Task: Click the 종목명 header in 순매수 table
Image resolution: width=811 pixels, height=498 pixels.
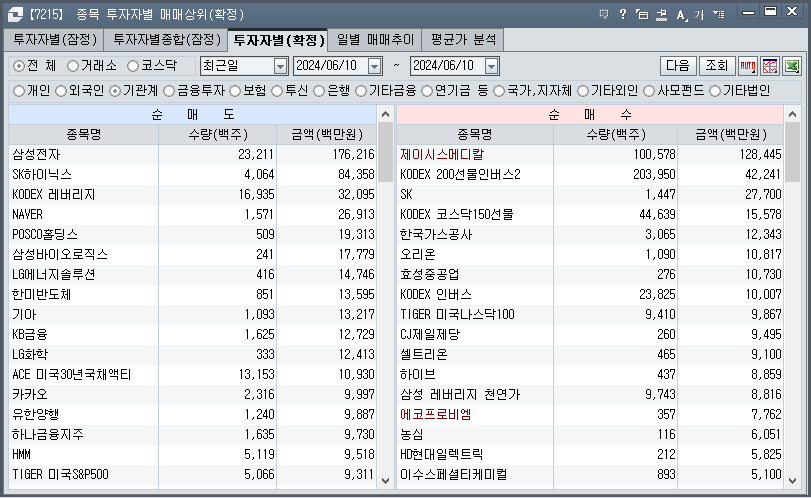Action: (x=475, y=134)
